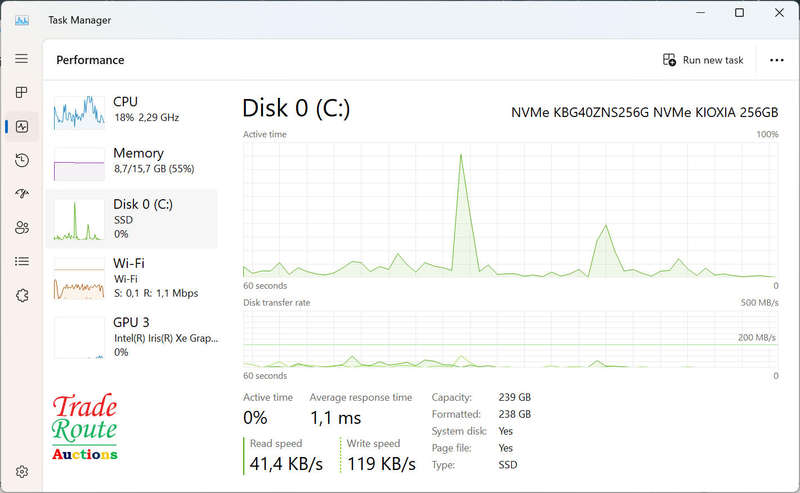Open the Details page icon
800x493 pixels.
pos(21,262)
